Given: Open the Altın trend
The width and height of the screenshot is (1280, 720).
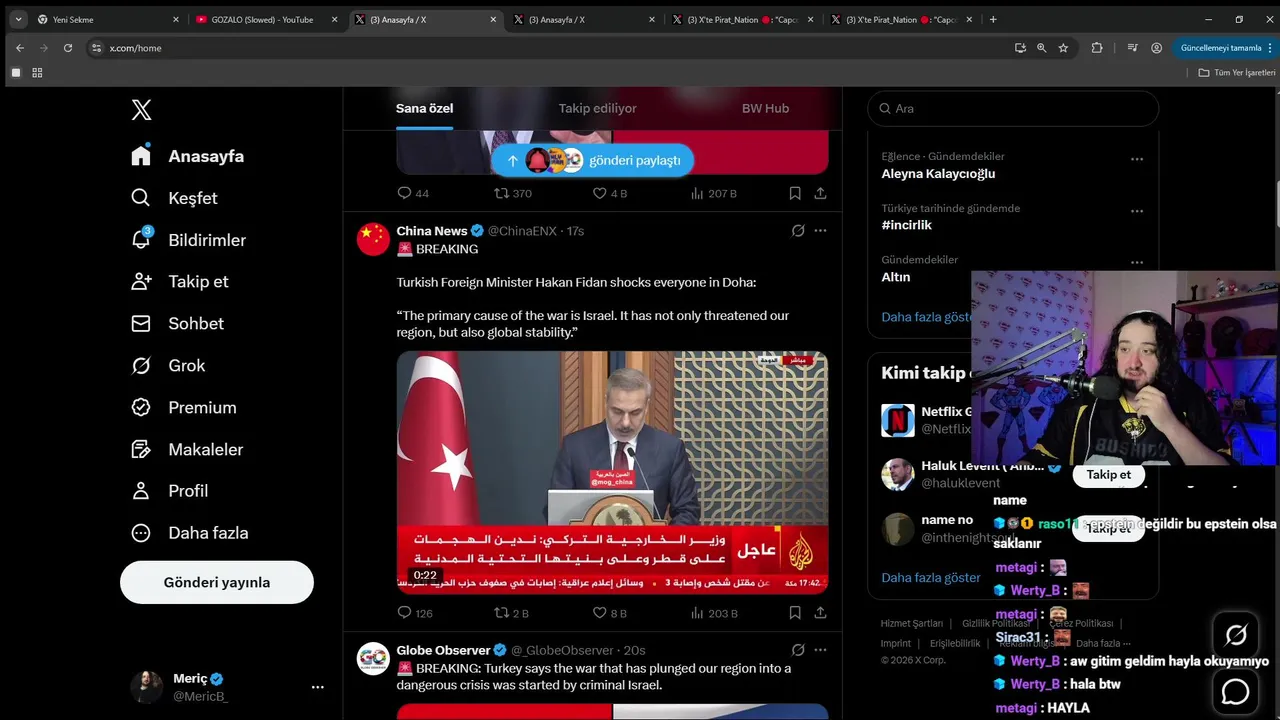Looking at the screenshot, I should tap(895, 277).
